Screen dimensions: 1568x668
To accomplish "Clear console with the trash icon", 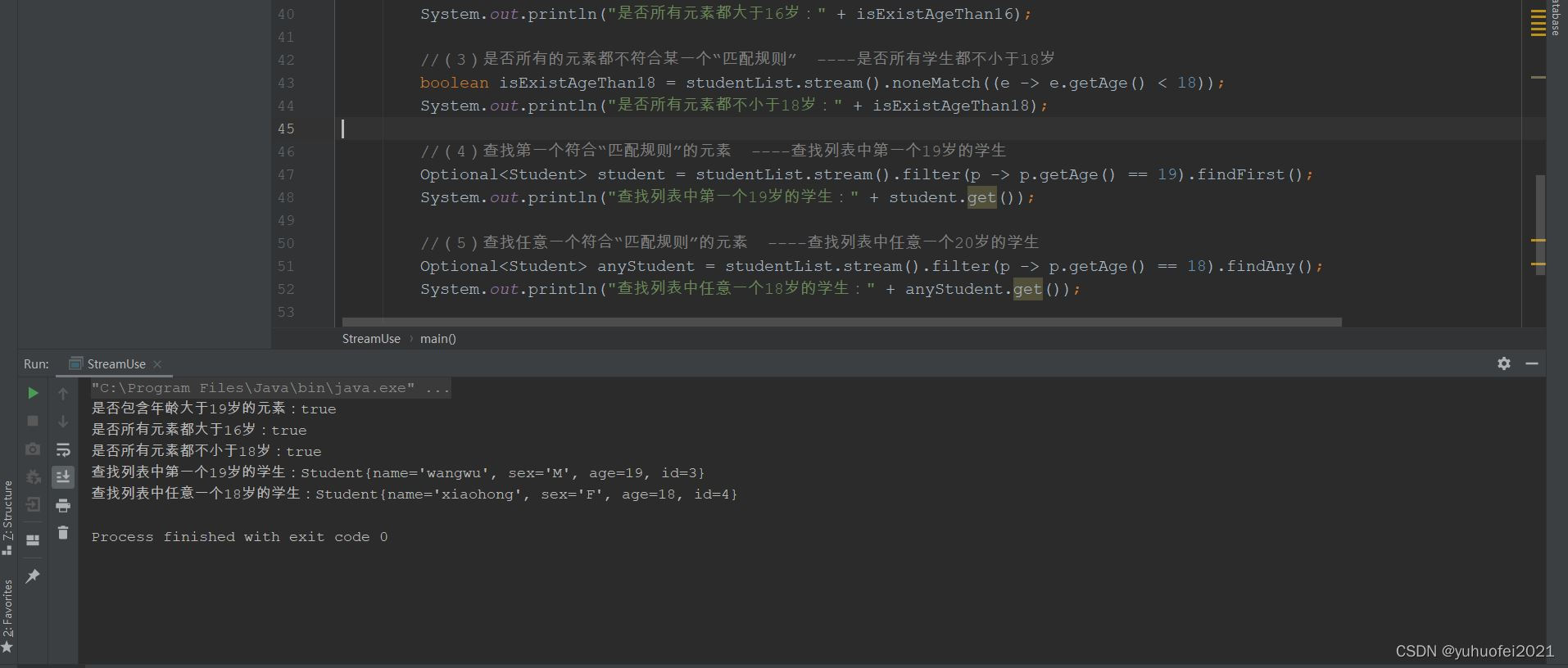I will click(63, 533).
